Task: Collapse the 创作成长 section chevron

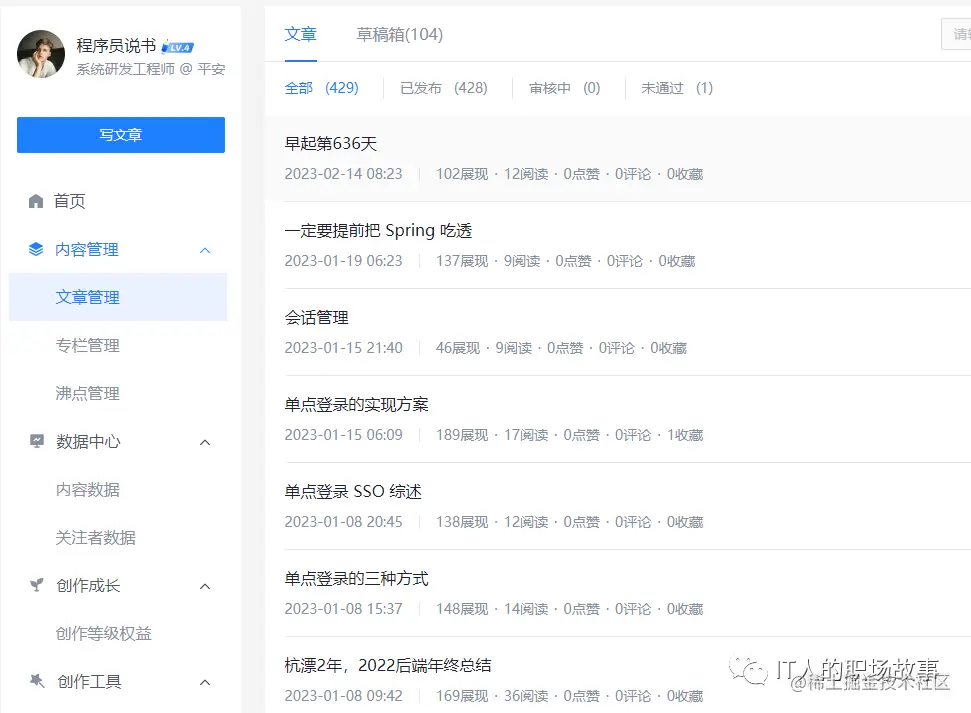Action: point(205,586)
